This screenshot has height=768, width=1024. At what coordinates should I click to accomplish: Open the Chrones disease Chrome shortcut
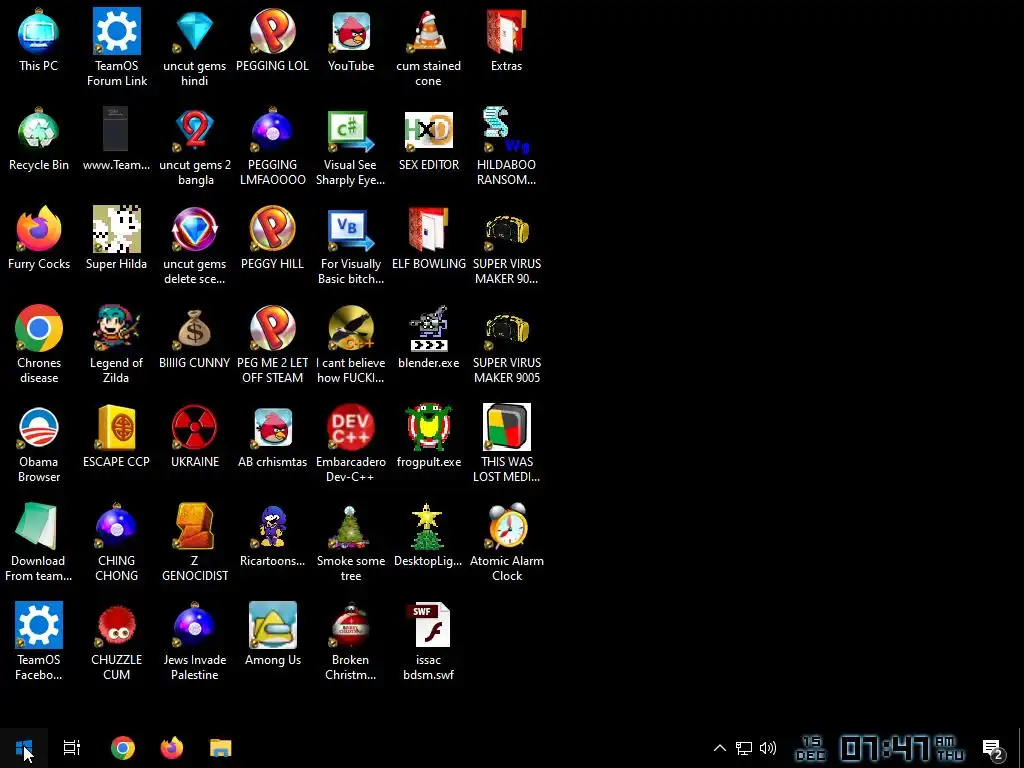pyautogui.click(x=39, y=345)
